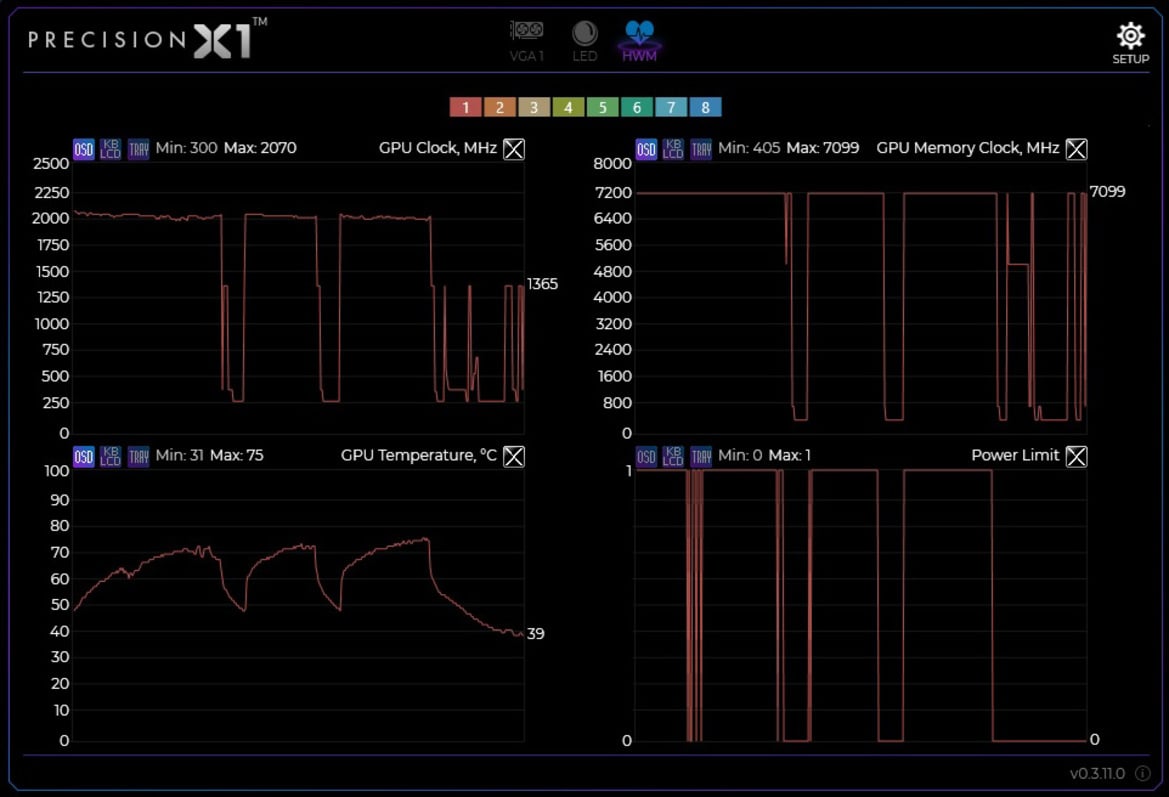Close the GPU Memory Clock graph
The height and width of the screenshot is (797, 1169).
pos(1076,149)
